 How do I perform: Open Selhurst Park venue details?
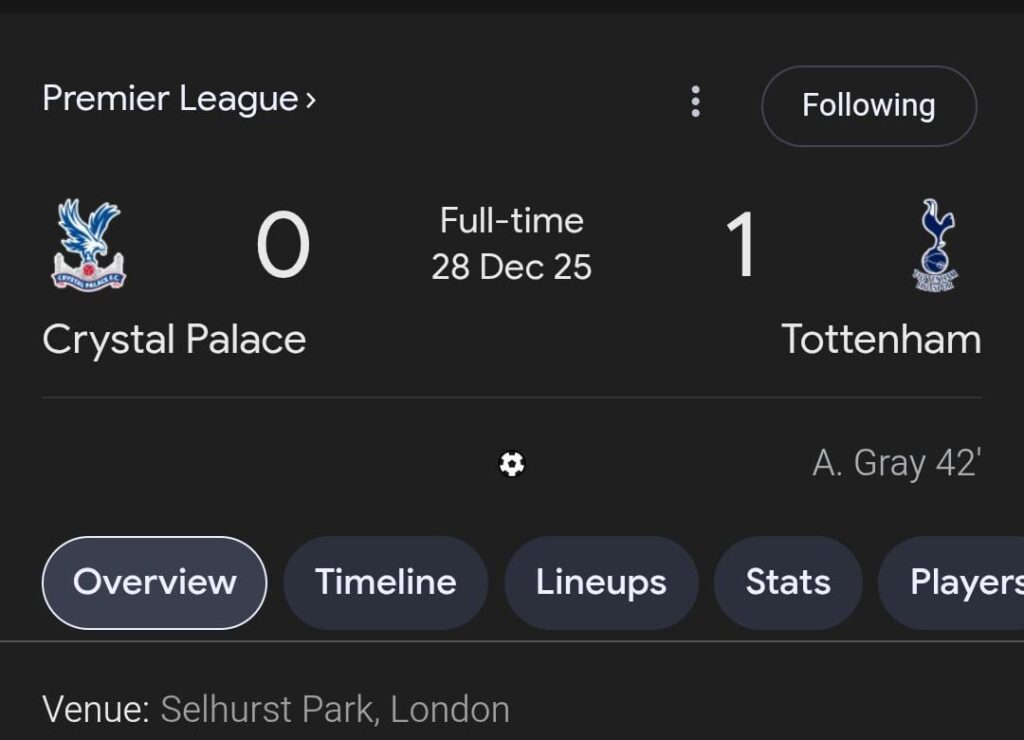pos(333,709)
